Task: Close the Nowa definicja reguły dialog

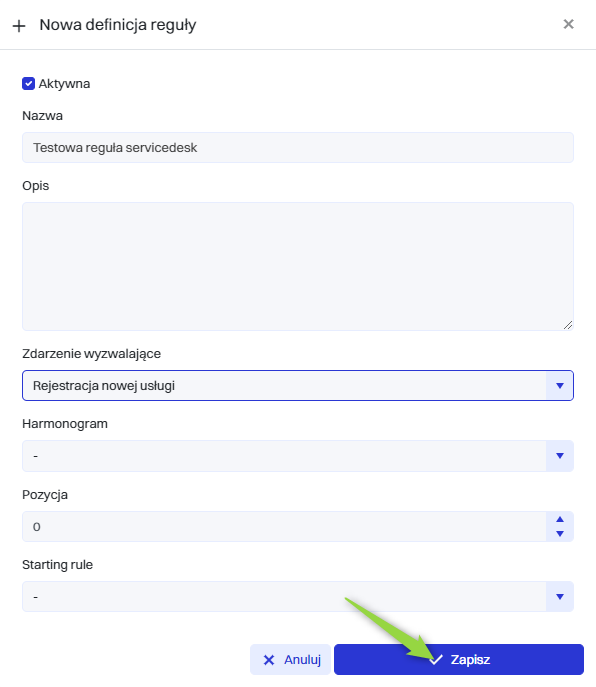Action: (568, 24)
